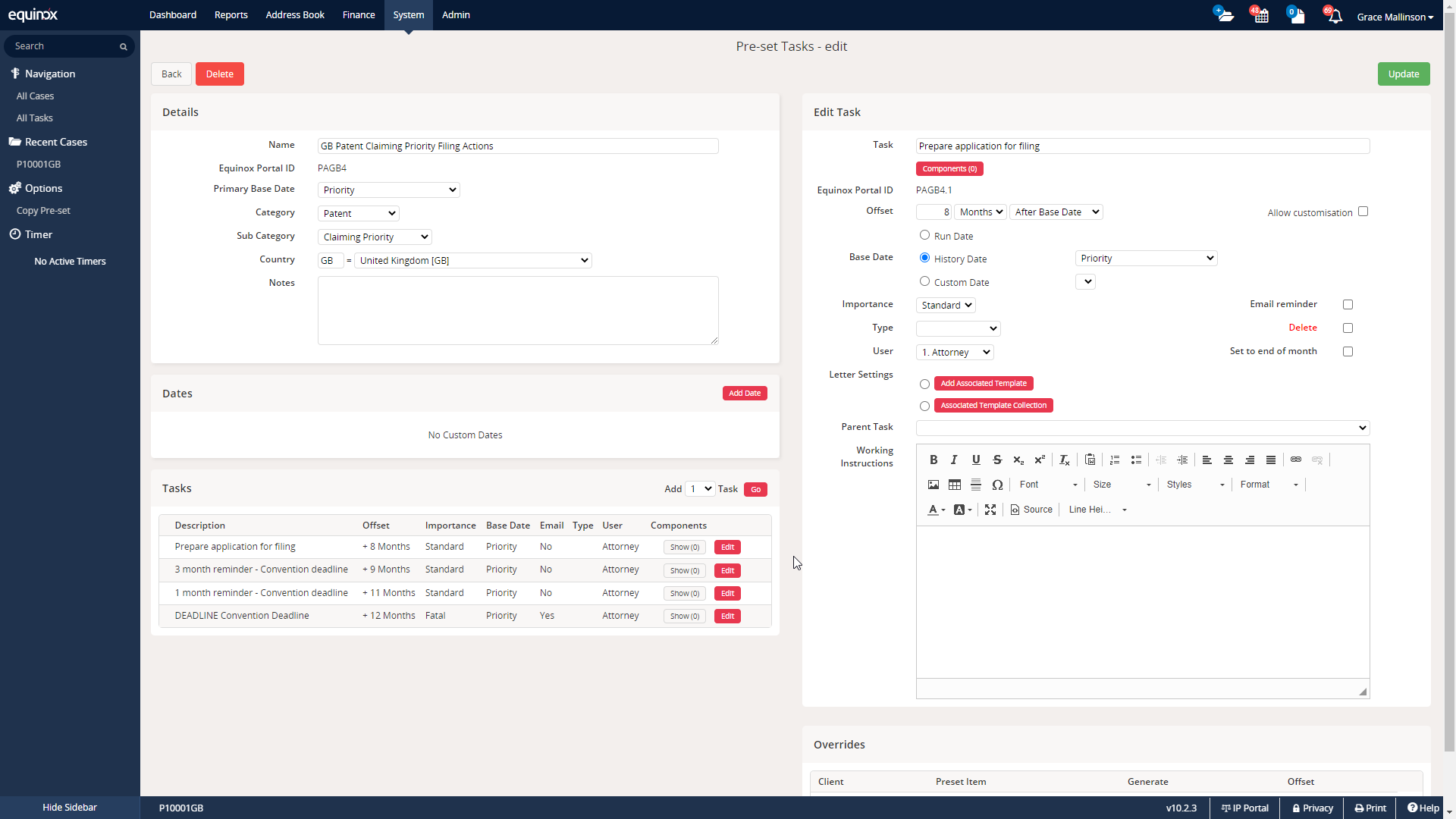Select the Custom Date radio button
Viewport: 1456px width, 819px height.
(925, 281)
